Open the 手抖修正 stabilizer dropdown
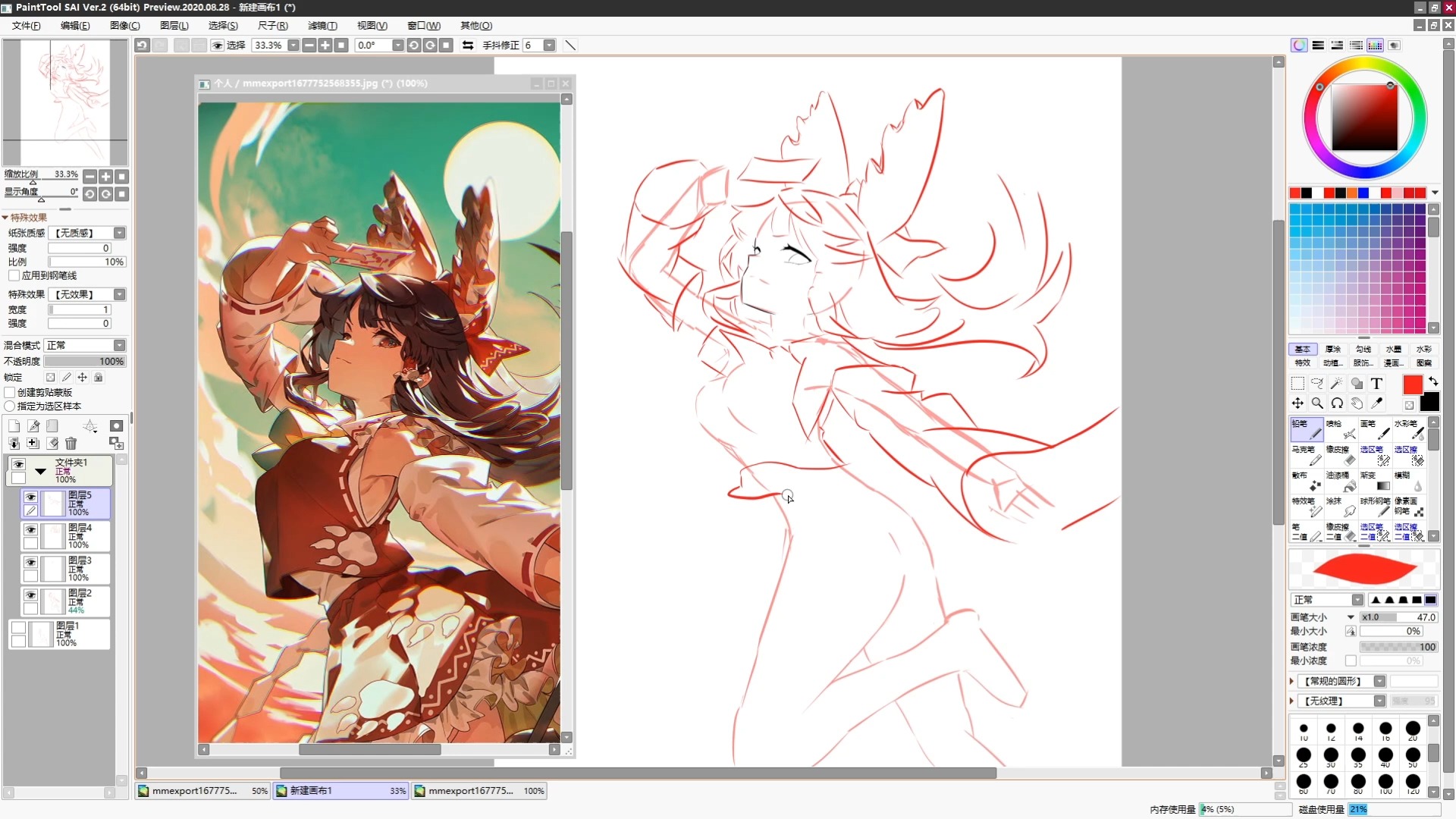The width and height of the screenshot is (1456, 819). [x=549, y=45]
